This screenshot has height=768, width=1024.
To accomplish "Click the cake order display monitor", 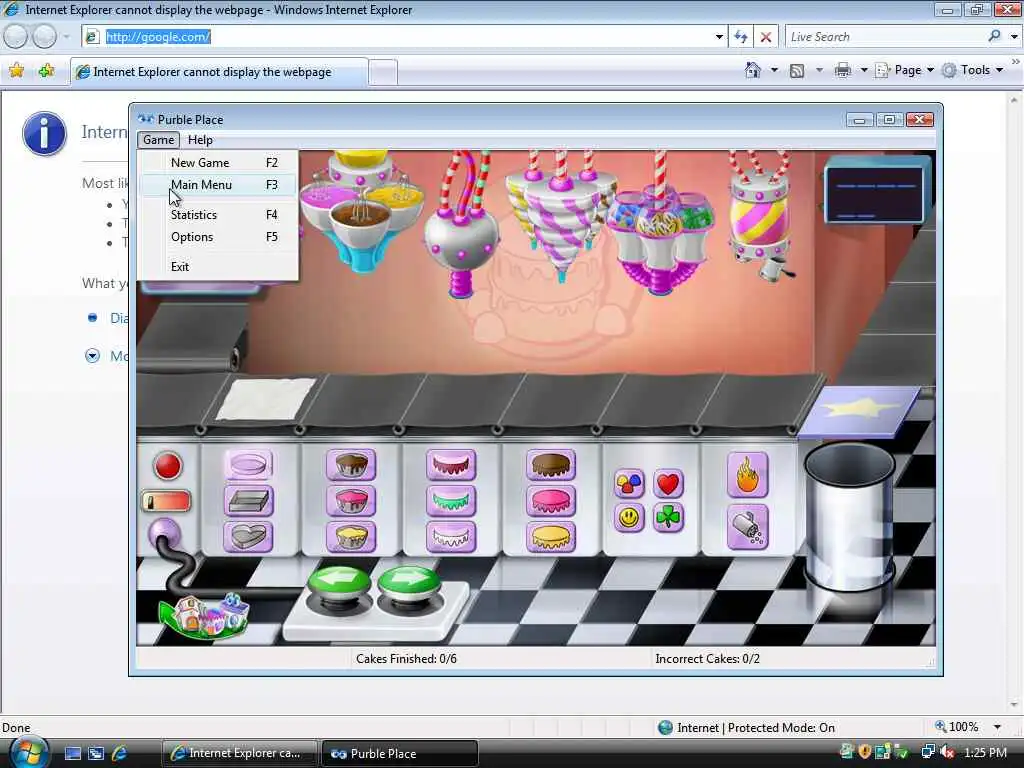I will point(874,193).
